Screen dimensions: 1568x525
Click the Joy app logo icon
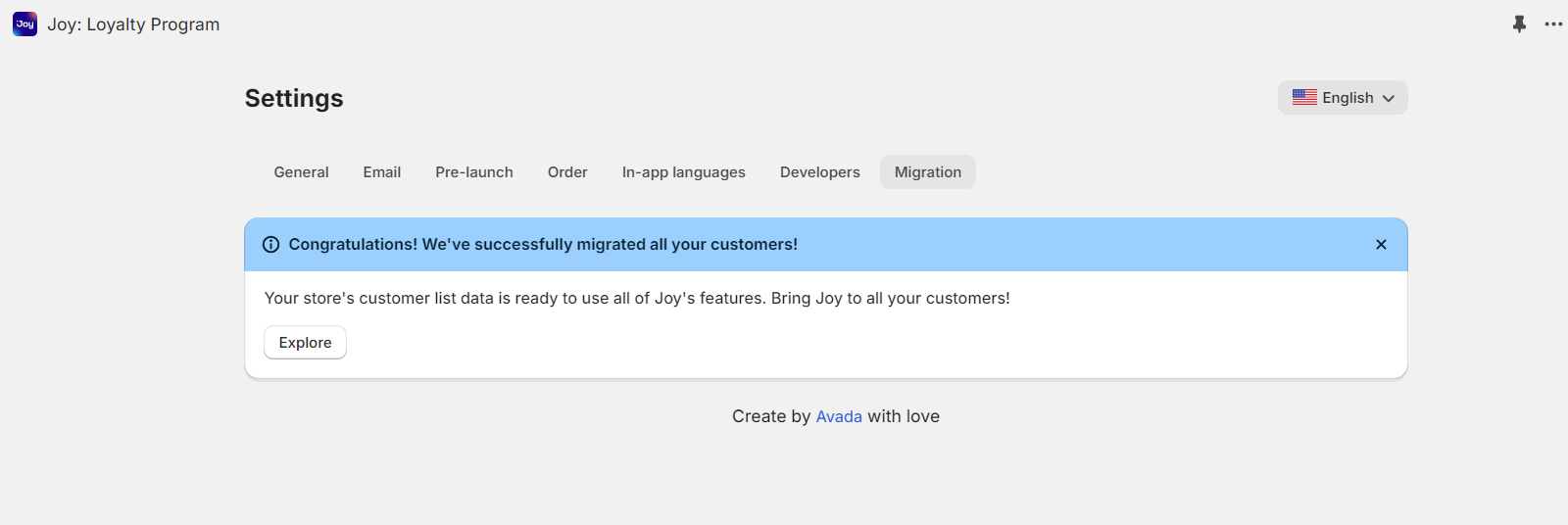(x=24, y=24)
